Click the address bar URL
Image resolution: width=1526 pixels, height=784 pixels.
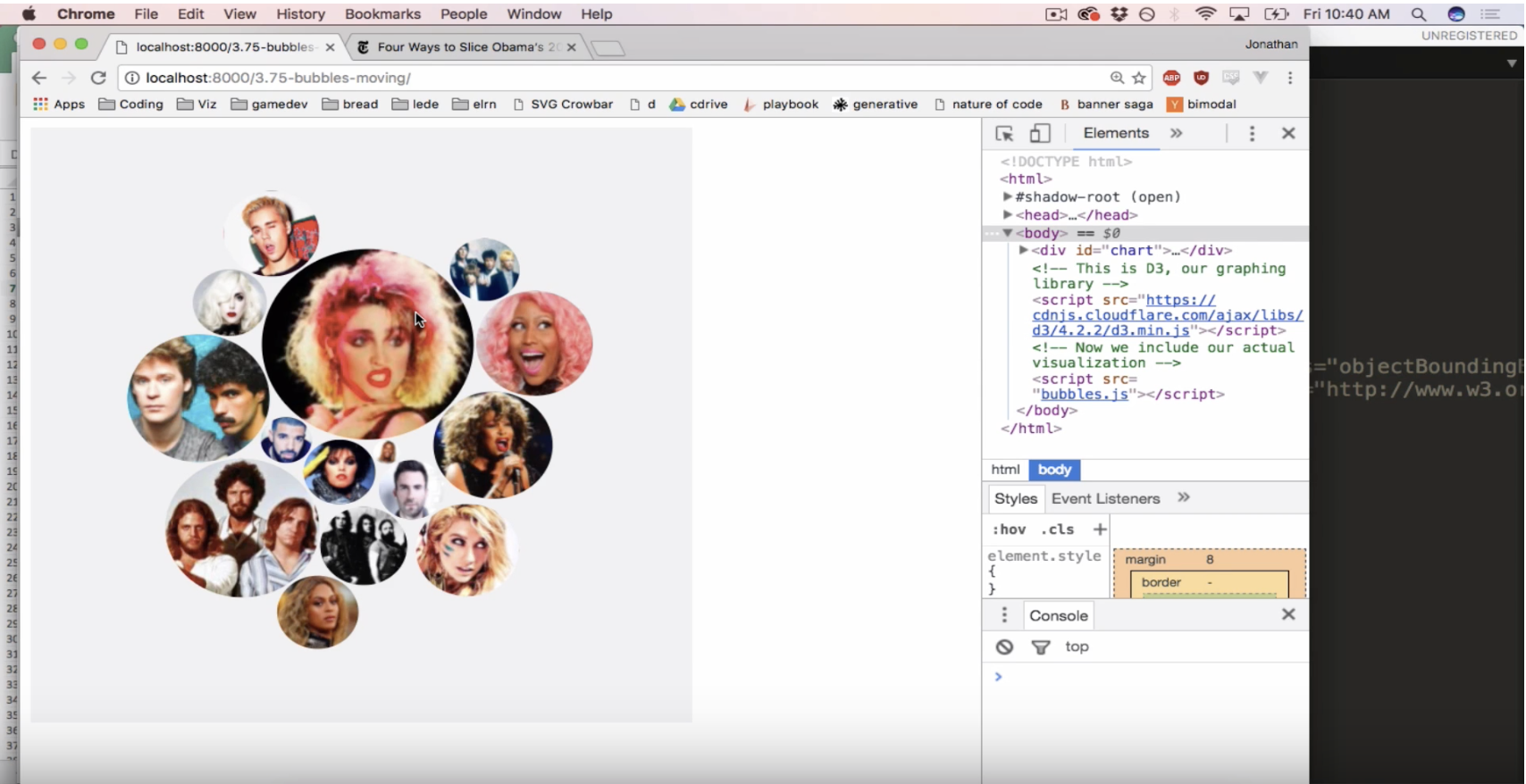(278, 78)
